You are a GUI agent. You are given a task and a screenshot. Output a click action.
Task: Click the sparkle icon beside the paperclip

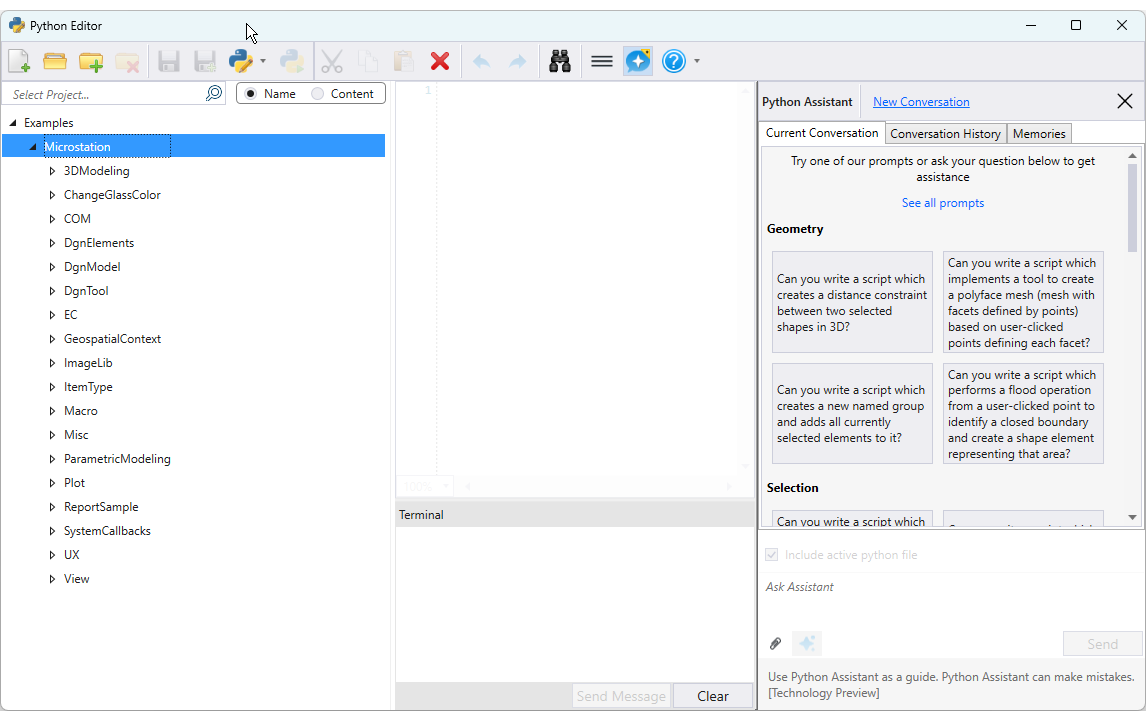point(807,644)
